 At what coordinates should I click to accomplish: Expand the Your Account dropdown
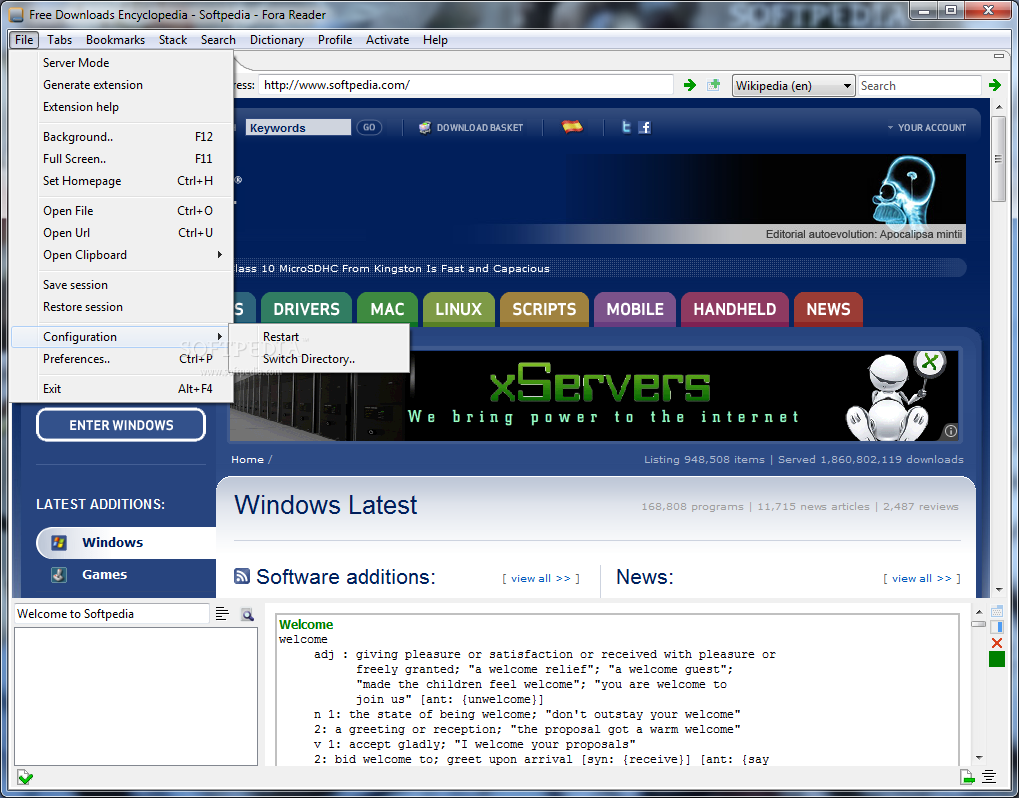[927, 127]
